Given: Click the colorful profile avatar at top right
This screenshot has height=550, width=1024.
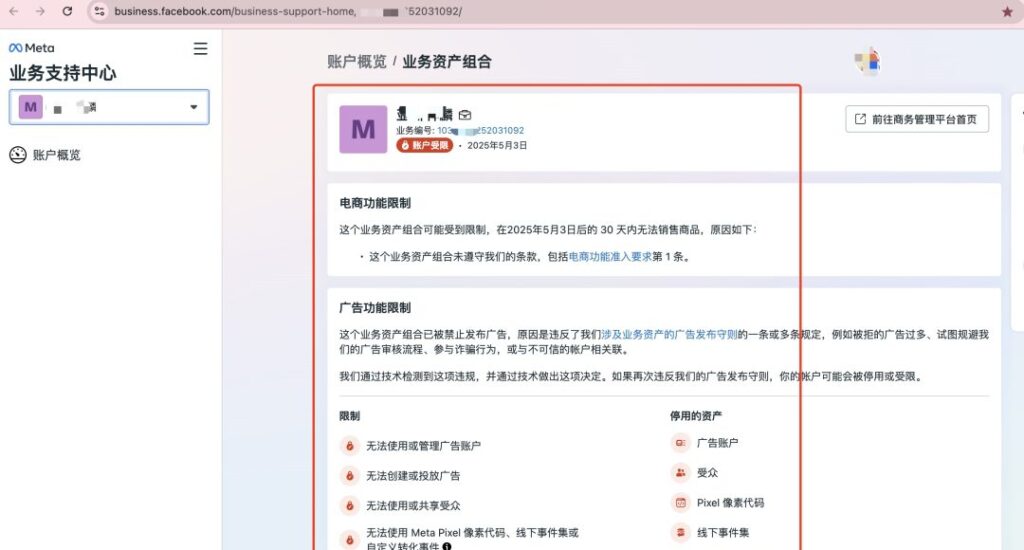Looking at the screenshot, I should [x=867, y=61].
